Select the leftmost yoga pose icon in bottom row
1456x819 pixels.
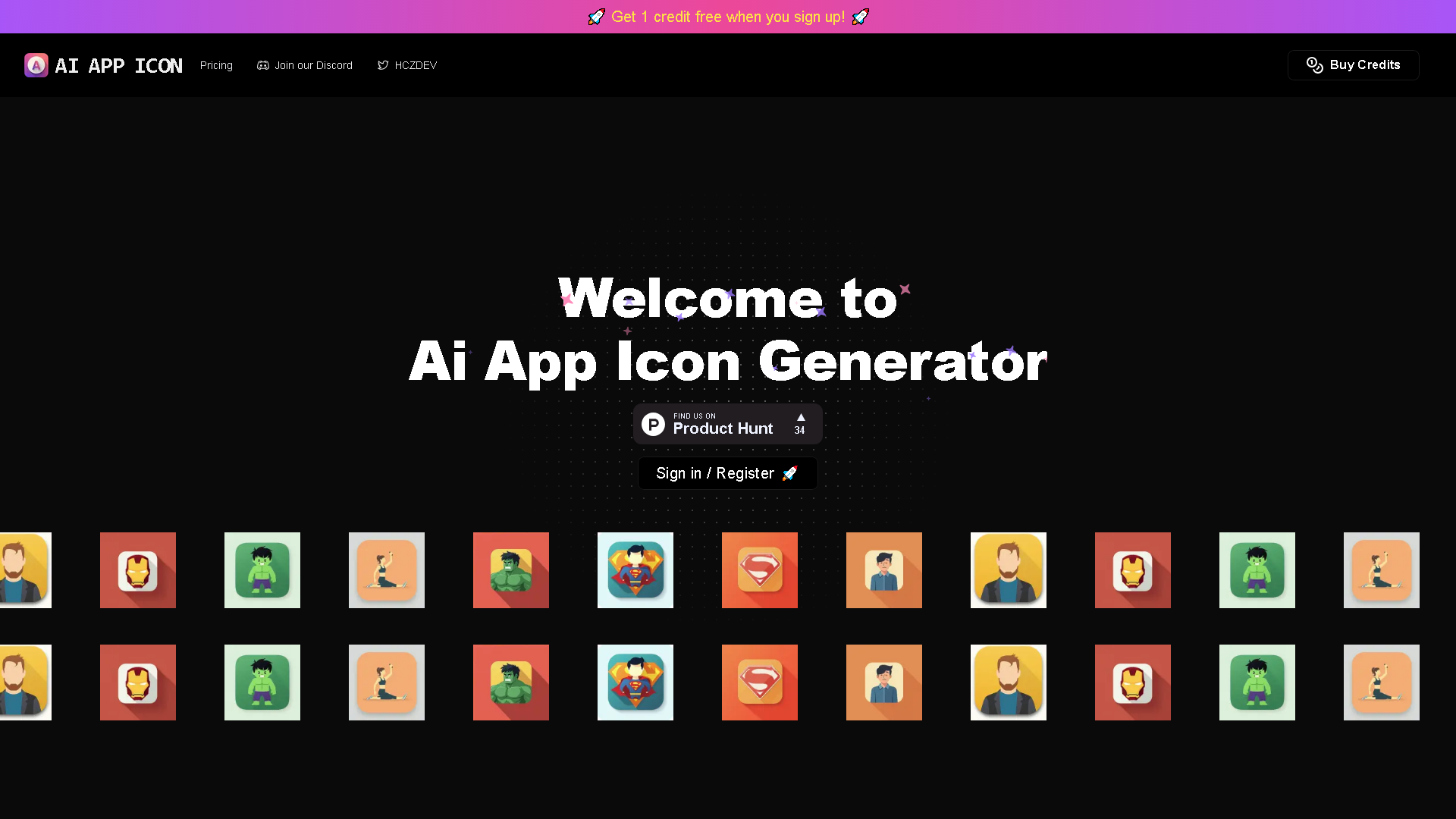(387, 682)
